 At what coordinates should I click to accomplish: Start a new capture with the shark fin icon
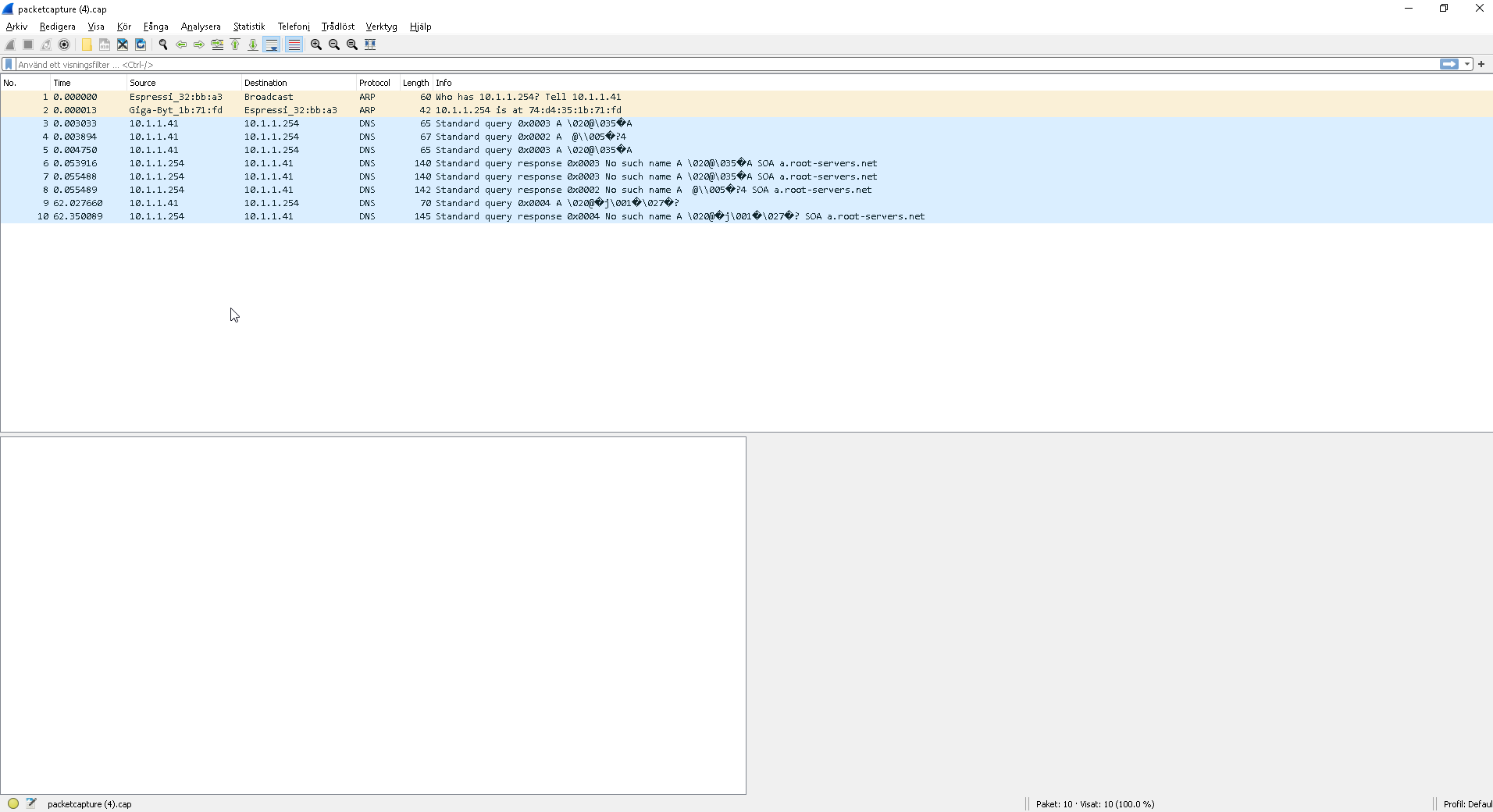click(x=9, y=45)
